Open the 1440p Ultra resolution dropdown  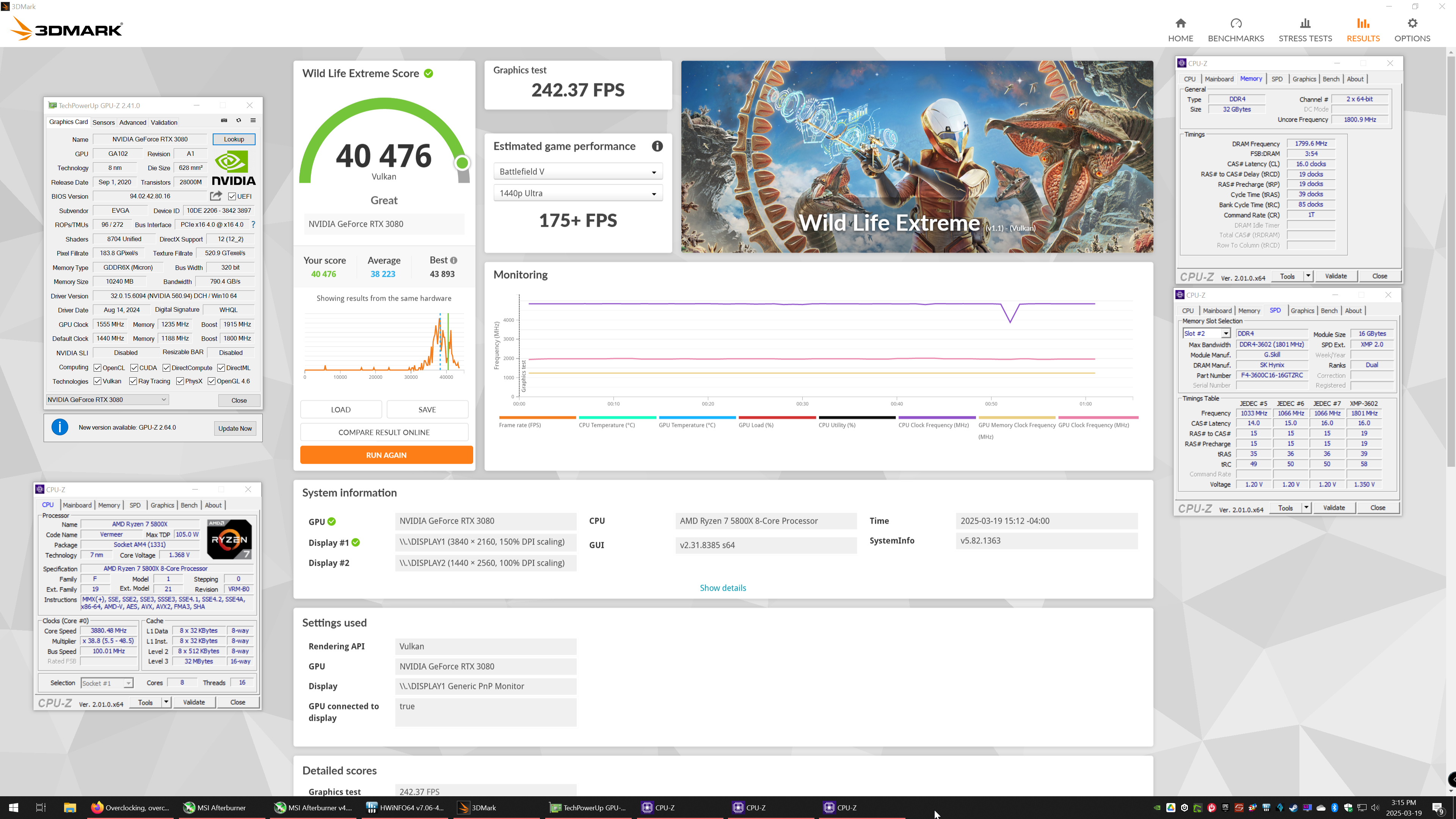pos(577,193)
